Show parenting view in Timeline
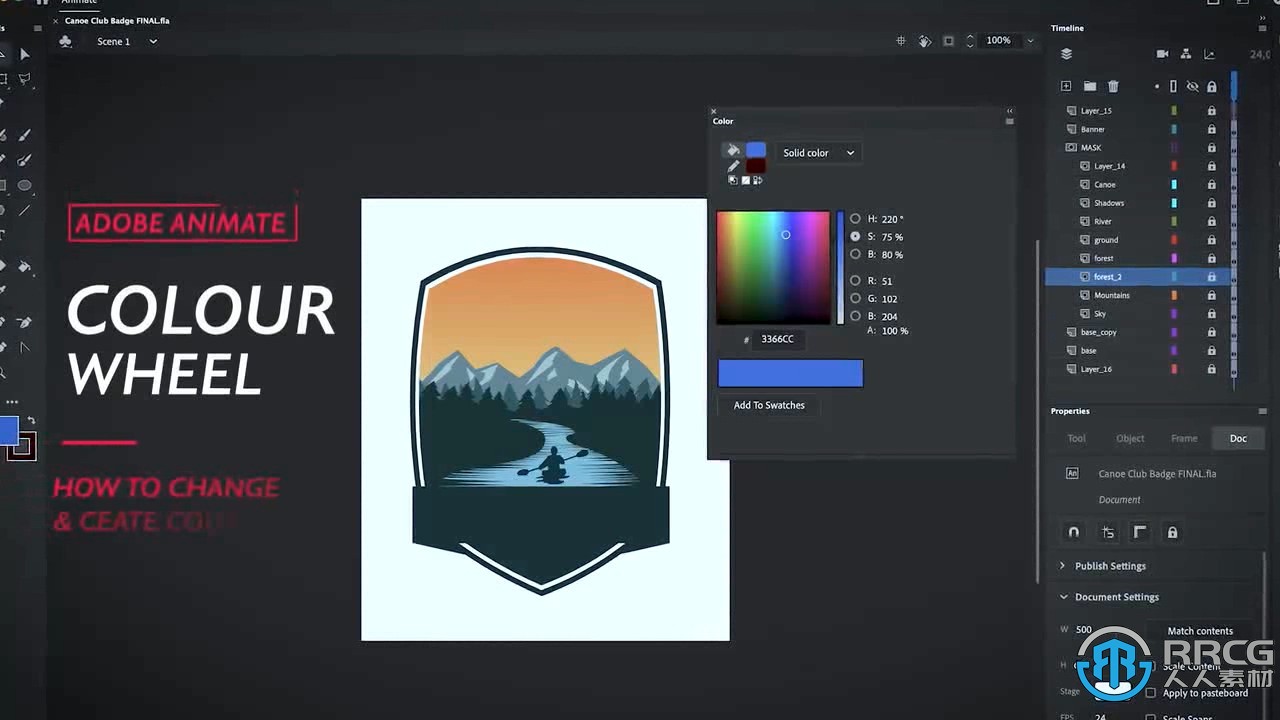 point(1186,54)
